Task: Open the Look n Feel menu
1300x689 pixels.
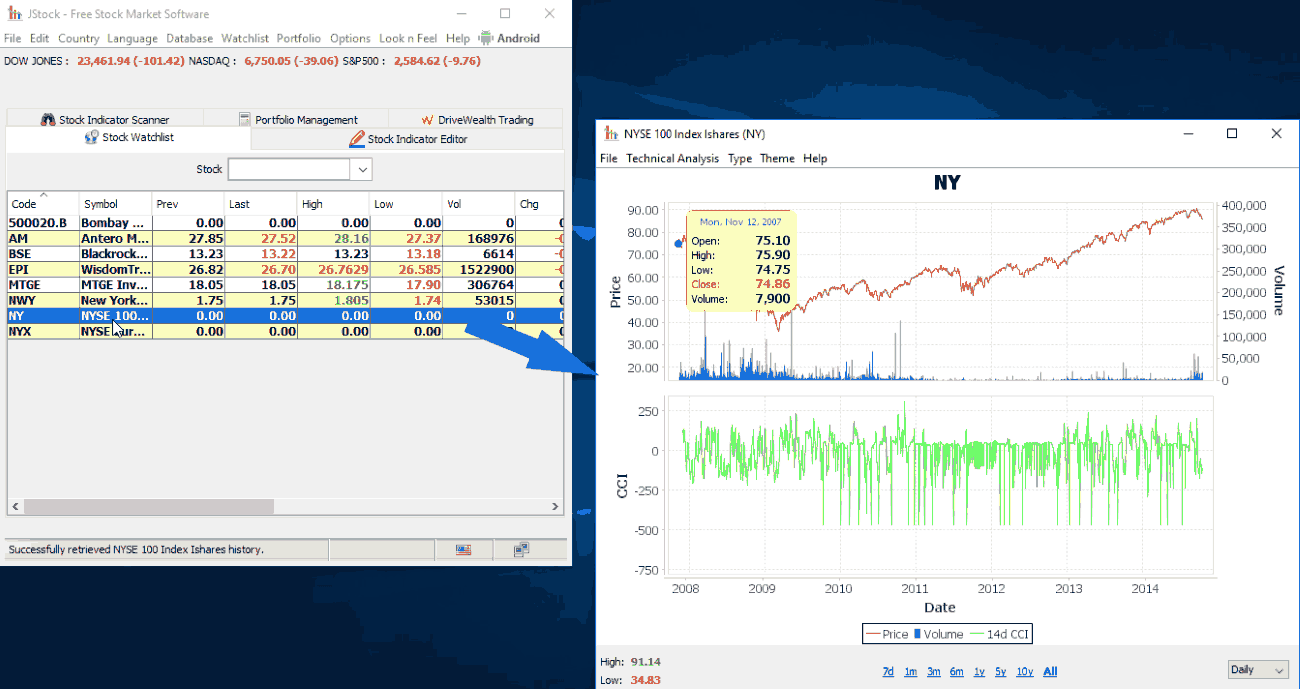Action: pyautogui.click(x=408, y=38)
